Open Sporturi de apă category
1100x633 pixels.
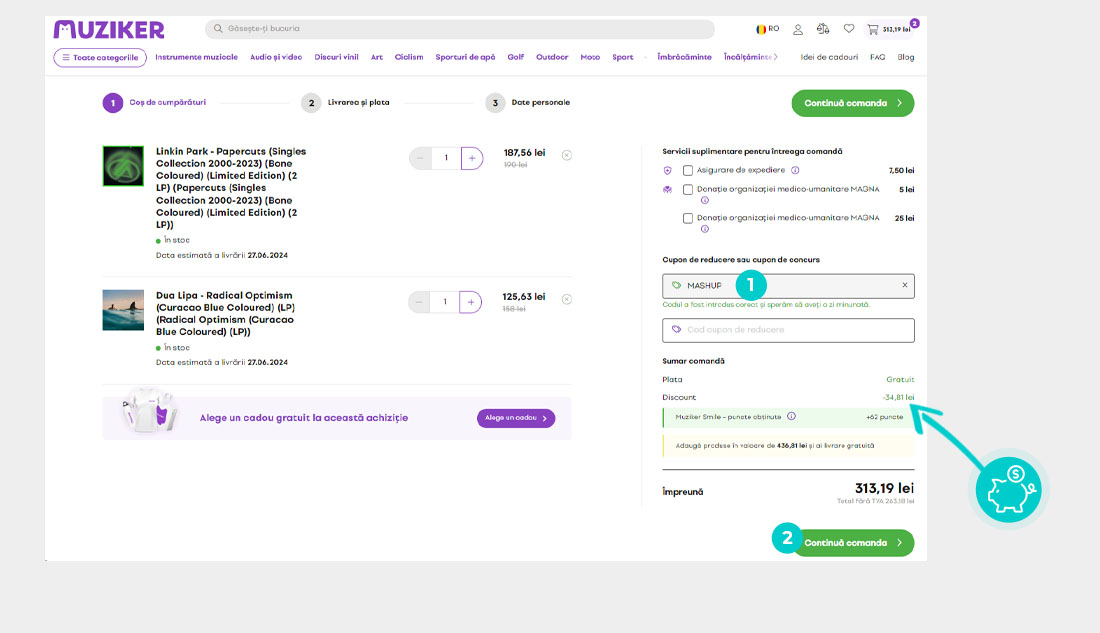point(465,57)
